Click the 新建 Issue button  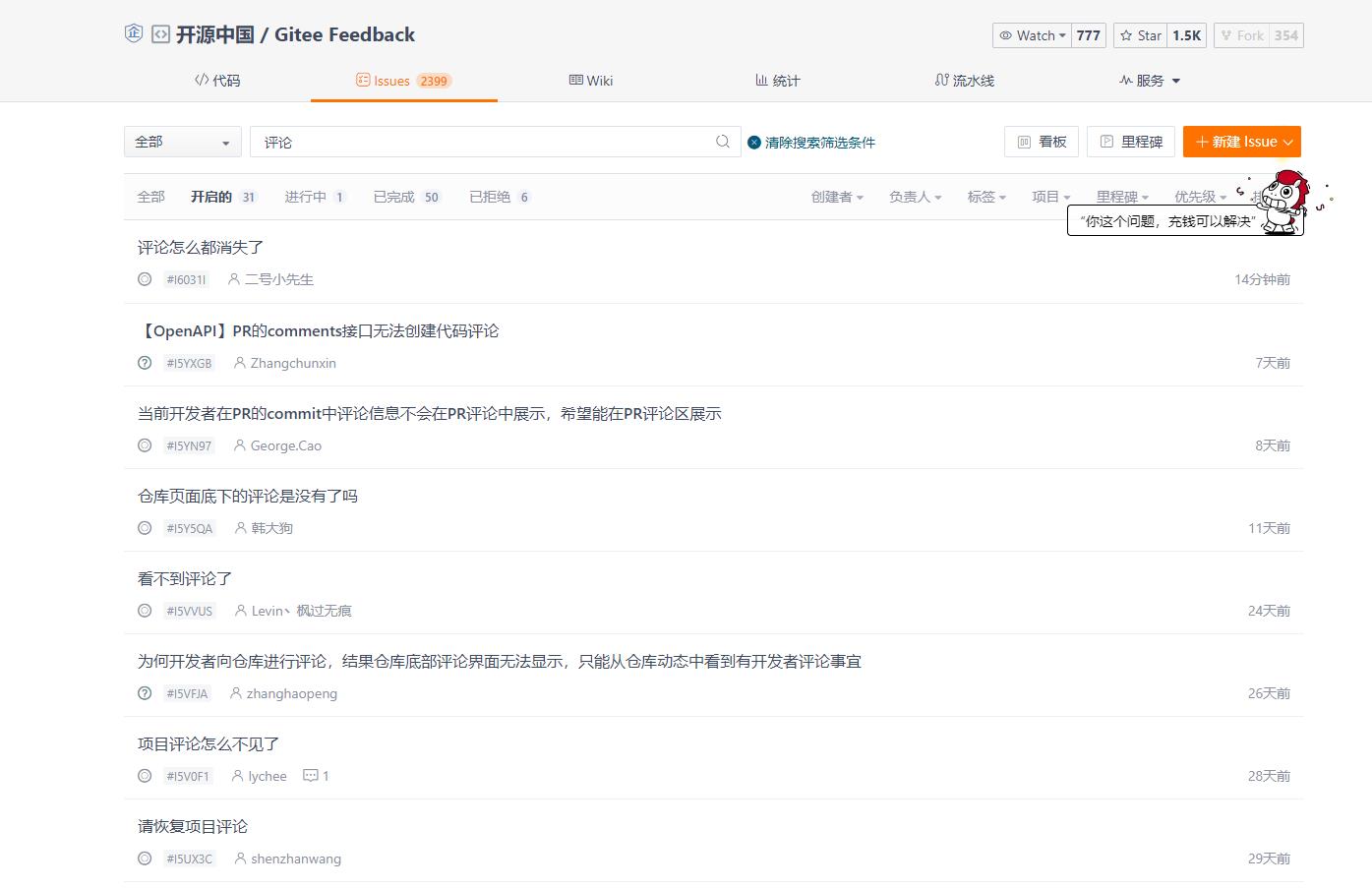(1242, 142)
